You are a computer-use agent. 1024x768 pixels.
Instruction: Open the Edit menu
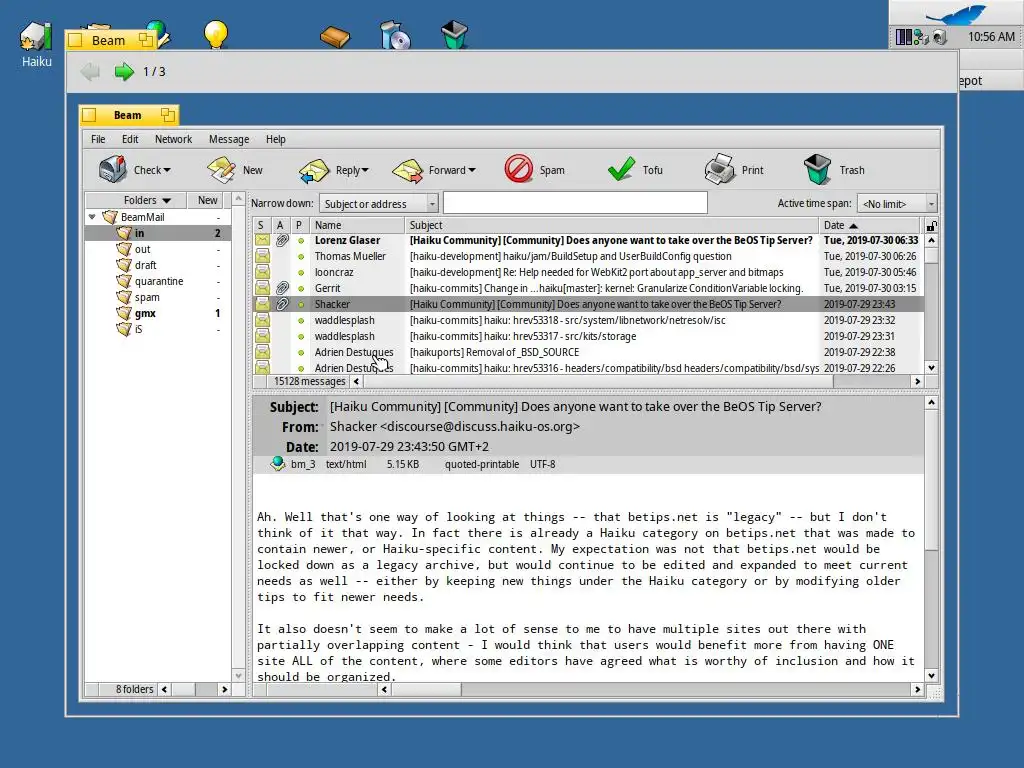click(130, 139)
